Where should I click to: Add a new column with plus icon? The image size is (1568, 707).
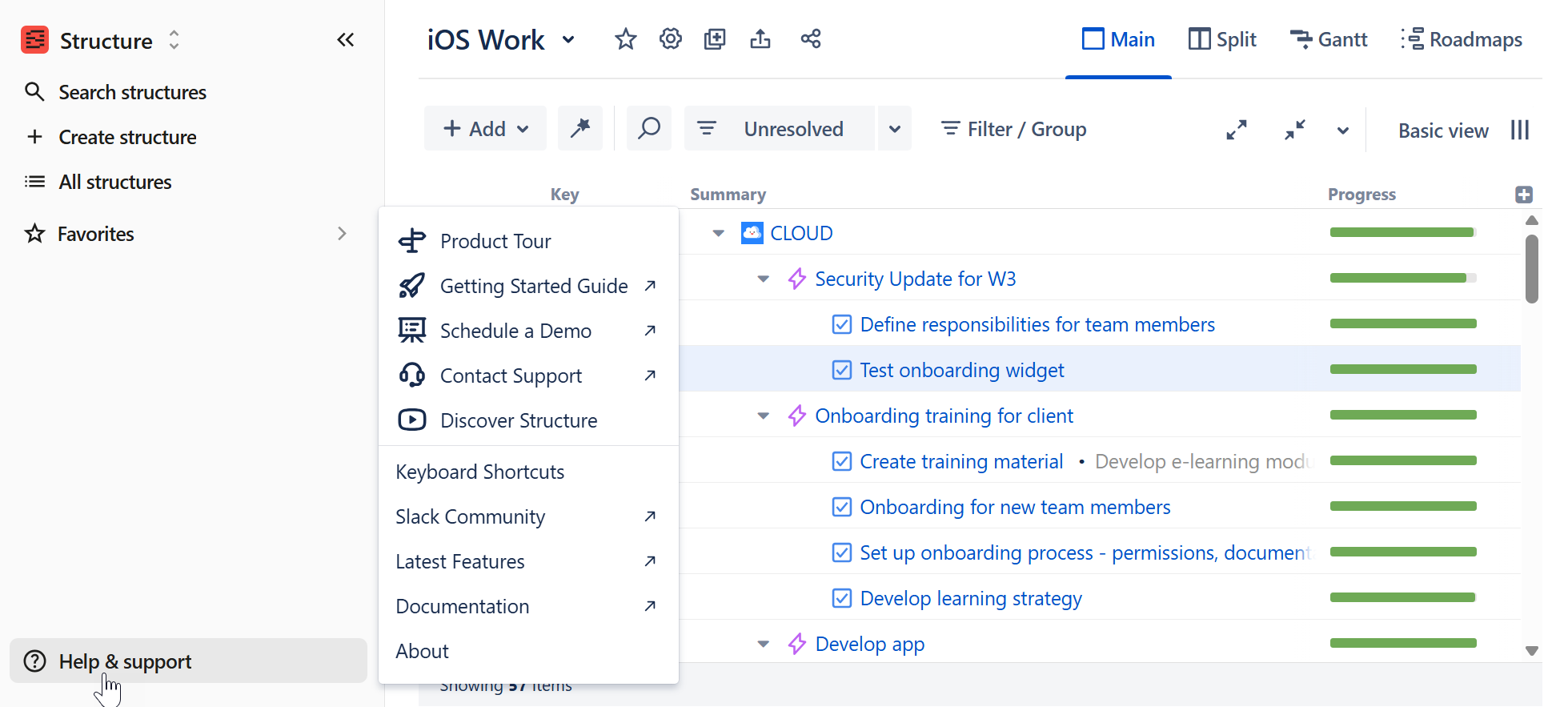1523,195
